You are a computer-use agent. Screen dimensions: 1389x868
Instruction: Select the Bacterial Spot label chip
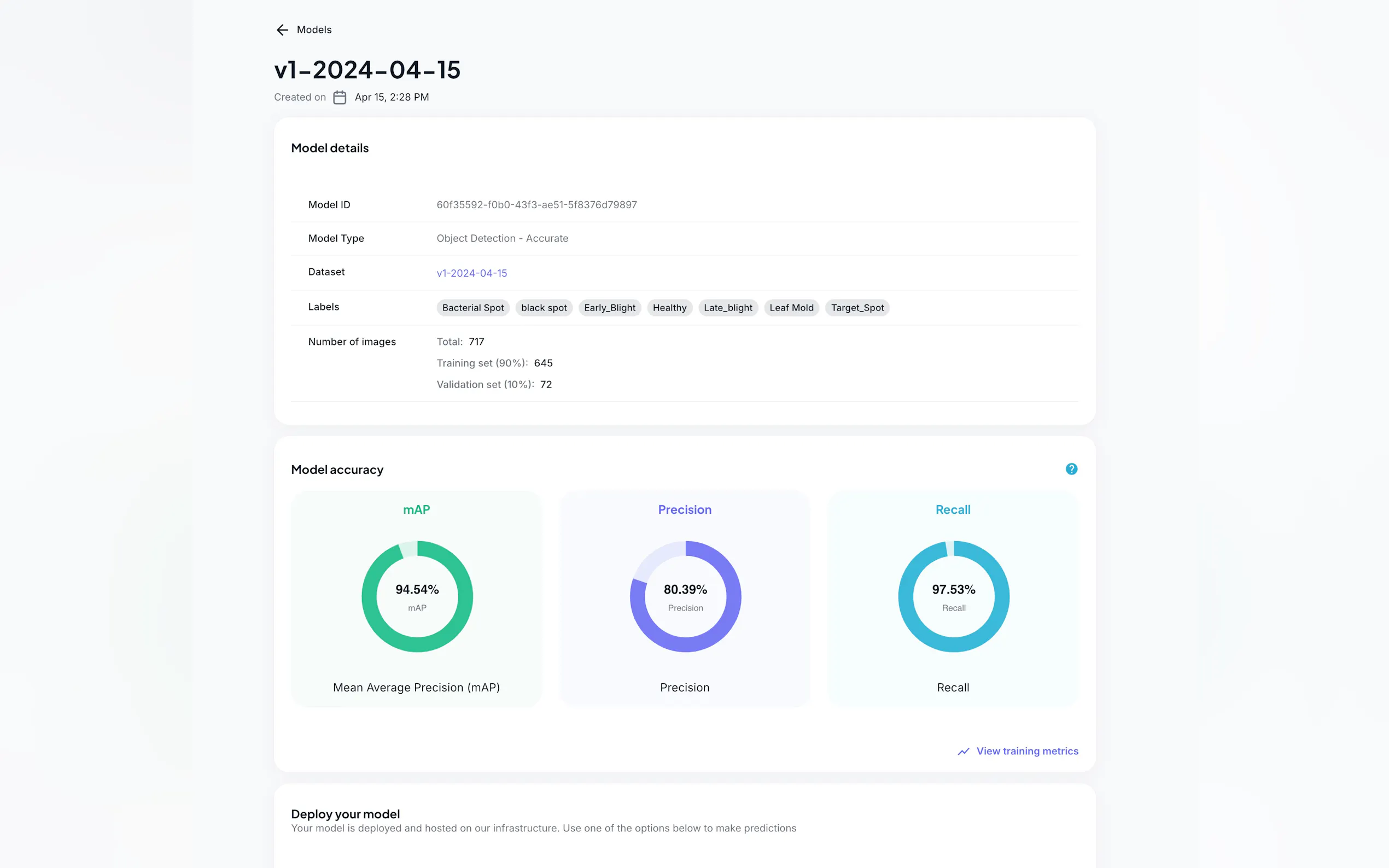coord(472,308)
